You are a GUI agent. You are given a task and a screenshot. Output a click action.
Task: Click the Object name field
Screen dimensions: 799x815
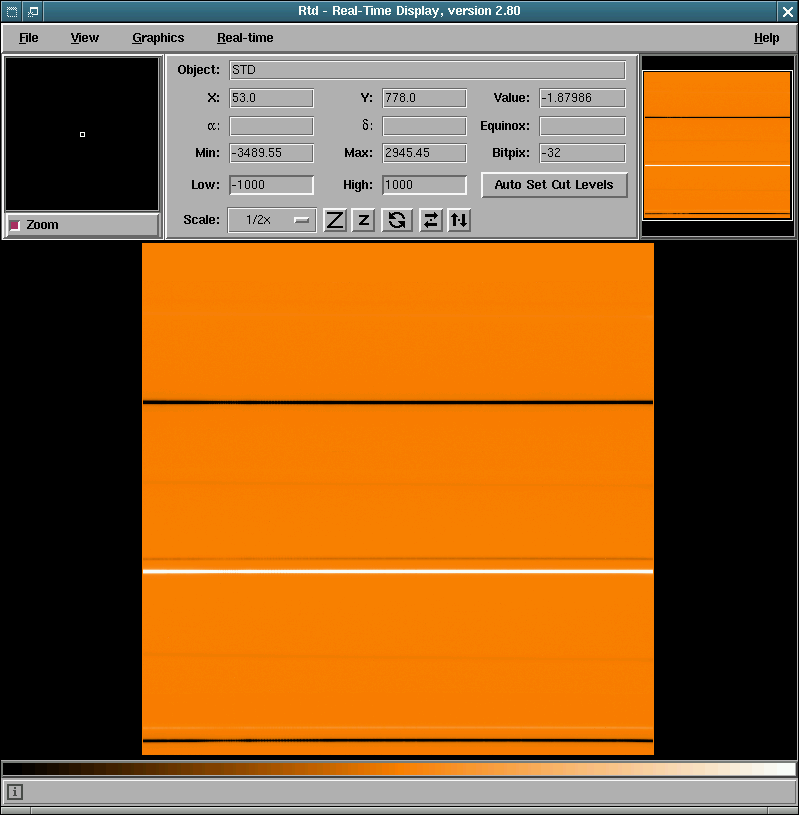[x=427, y=70]
